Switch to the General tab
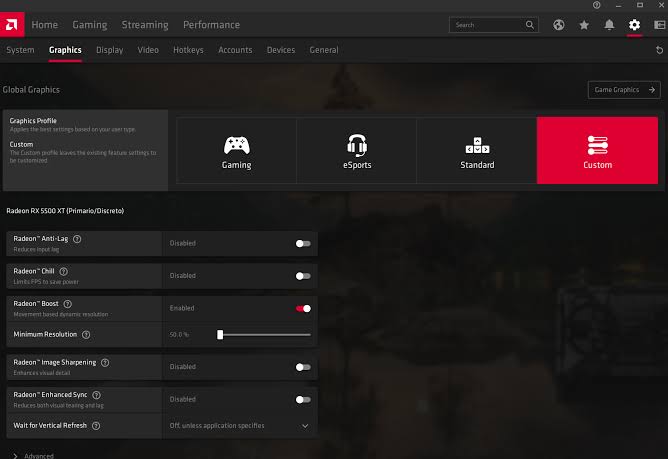The height and width of the screenshot is (459, 668). [324, 50]
